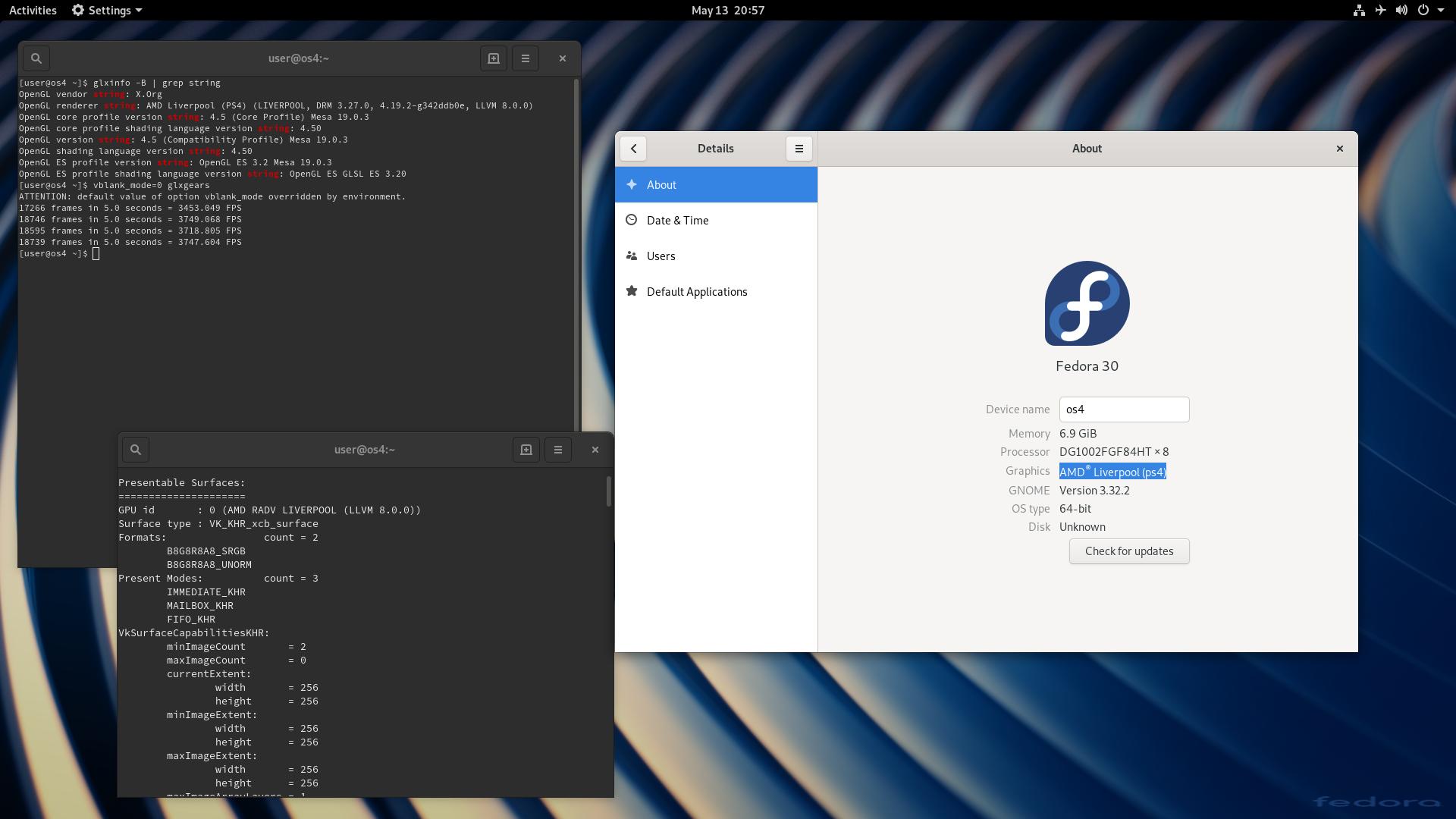Add new tab in bottom terminal window
1456x819 pixels.
click(x=526, y=450)
